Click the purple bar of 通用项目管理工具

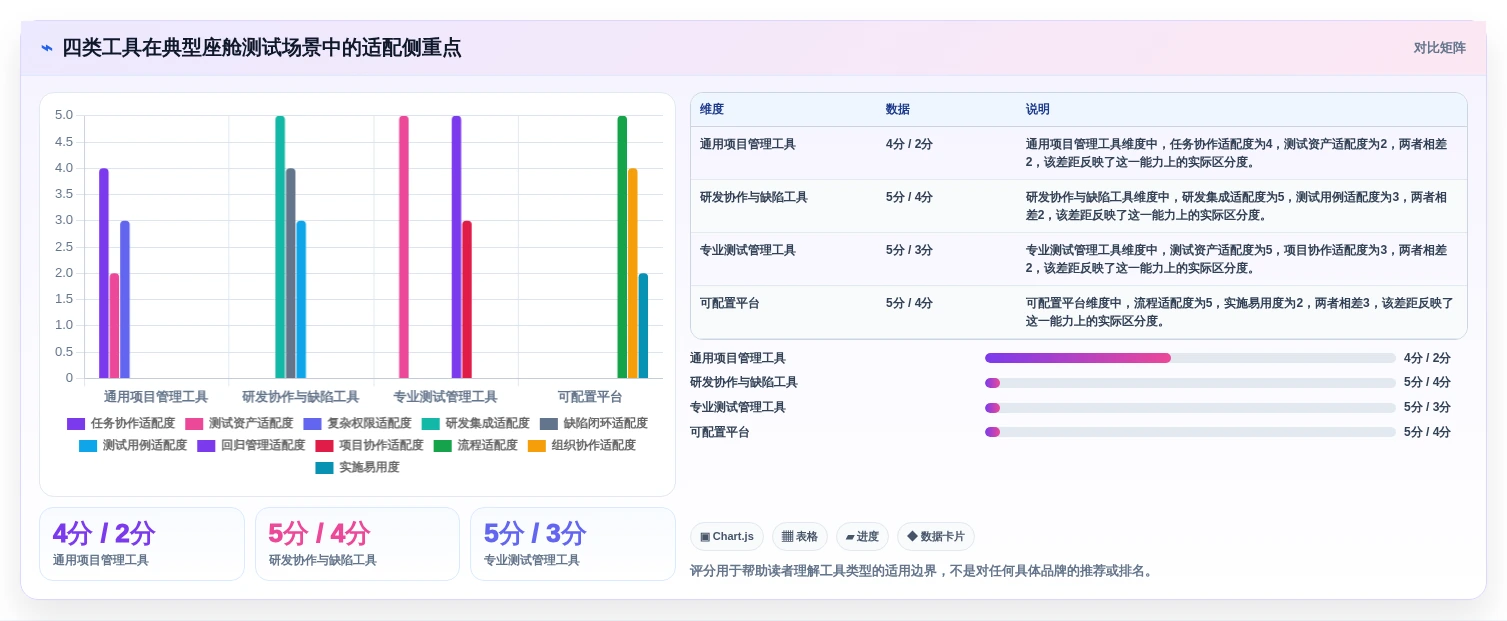tap(104, 273)
